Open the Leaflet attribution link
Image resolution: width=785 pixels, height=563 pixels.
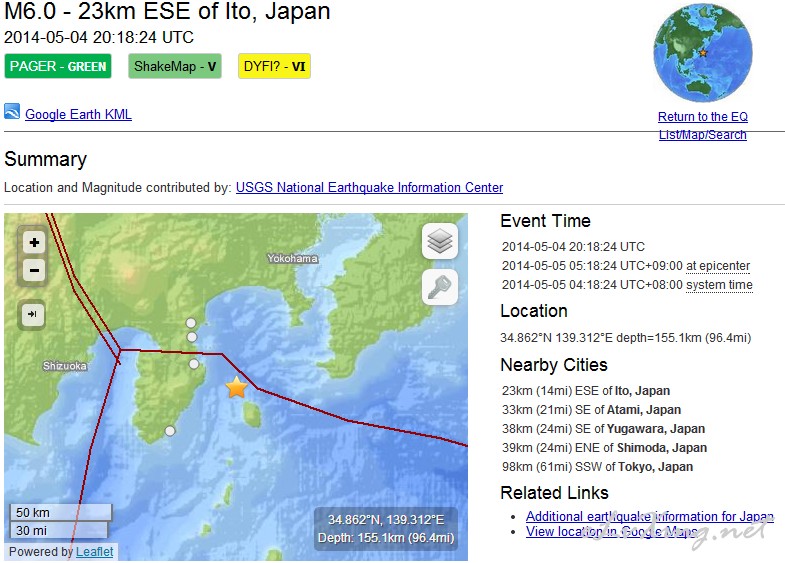[x=95, y=552]
